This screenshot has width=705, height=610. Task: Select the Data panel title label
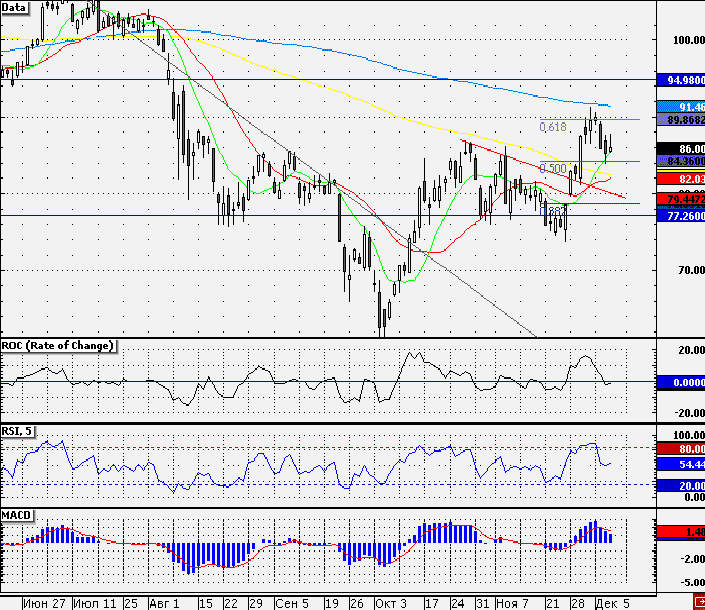14,7
